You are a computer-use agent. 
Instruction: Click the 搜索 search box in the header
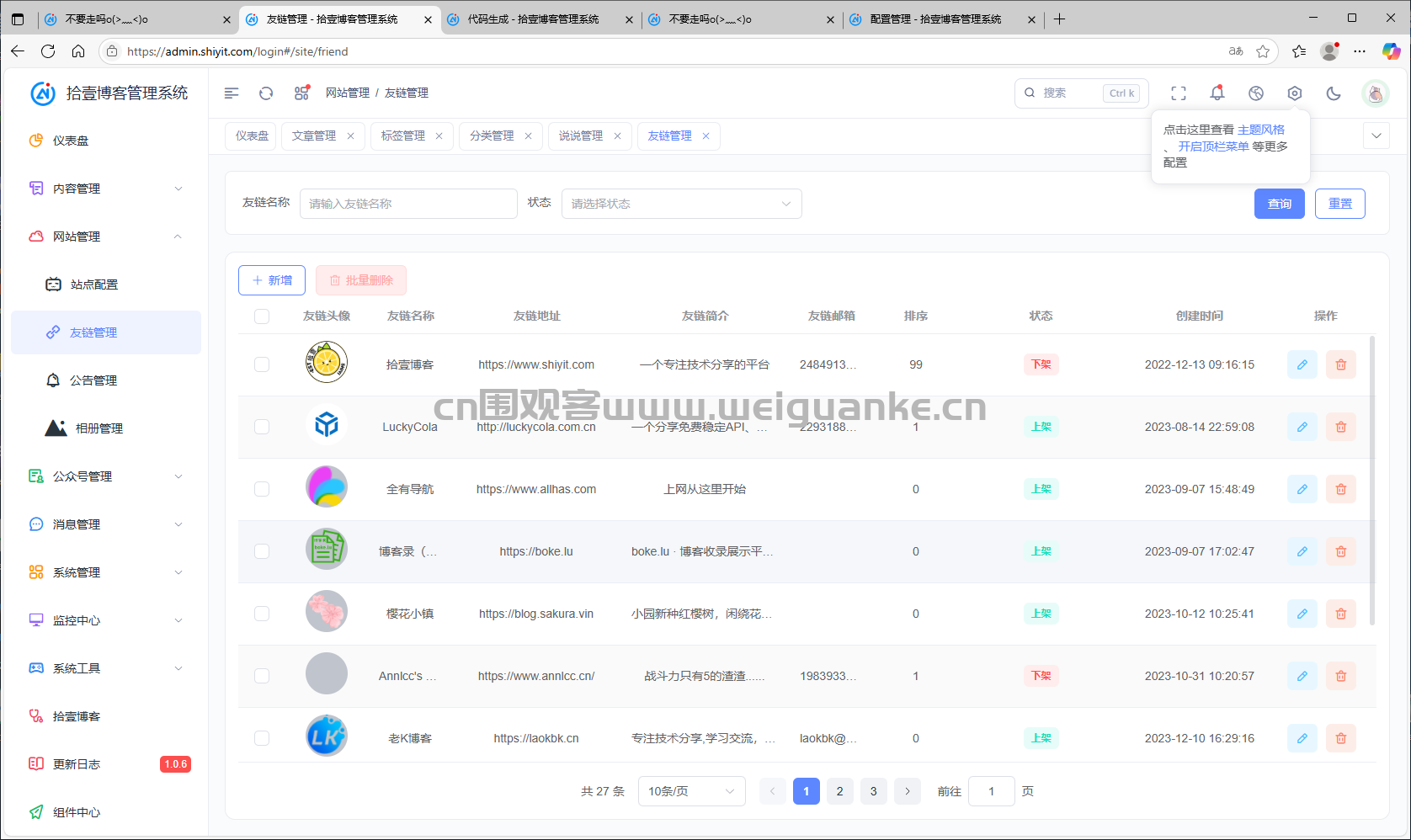point(1080,93)
